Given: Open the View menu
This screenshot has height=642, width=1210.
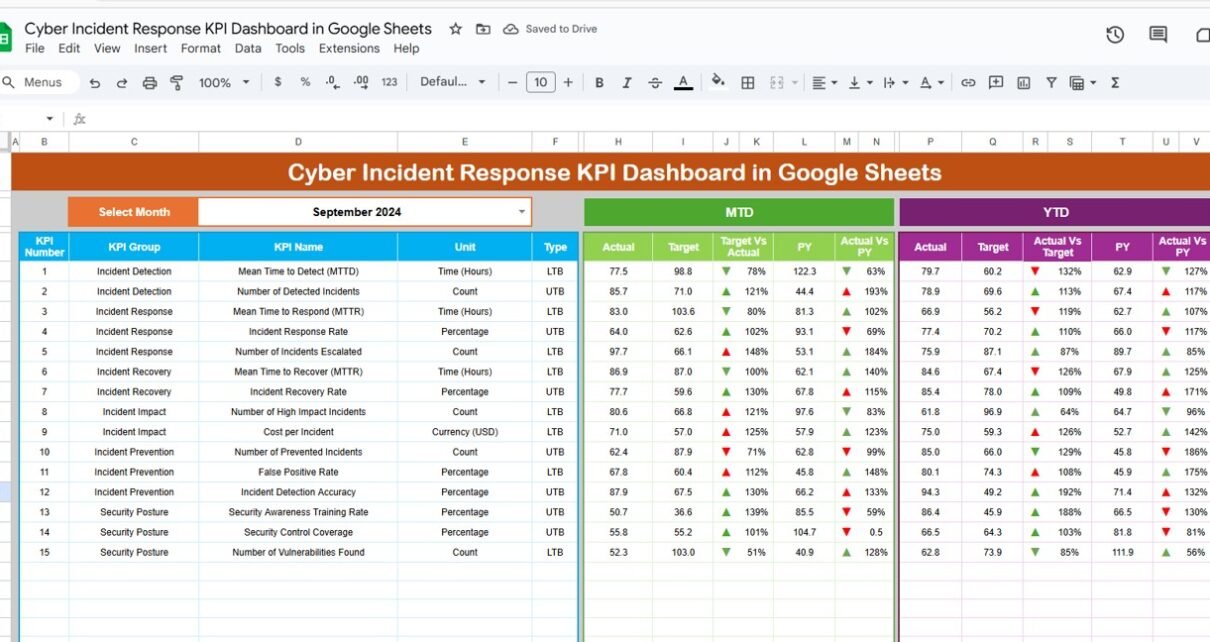Looking at the screenshot, I should (107, 48).
